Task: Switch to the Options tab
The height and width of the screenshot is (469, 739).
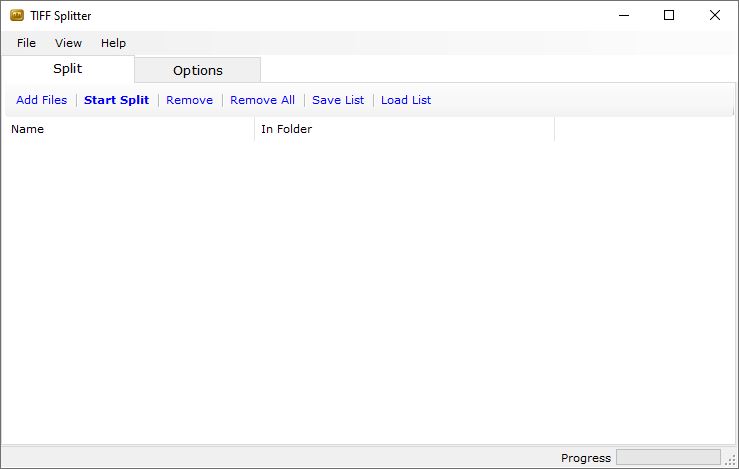Action: click(x=197, y=70)
